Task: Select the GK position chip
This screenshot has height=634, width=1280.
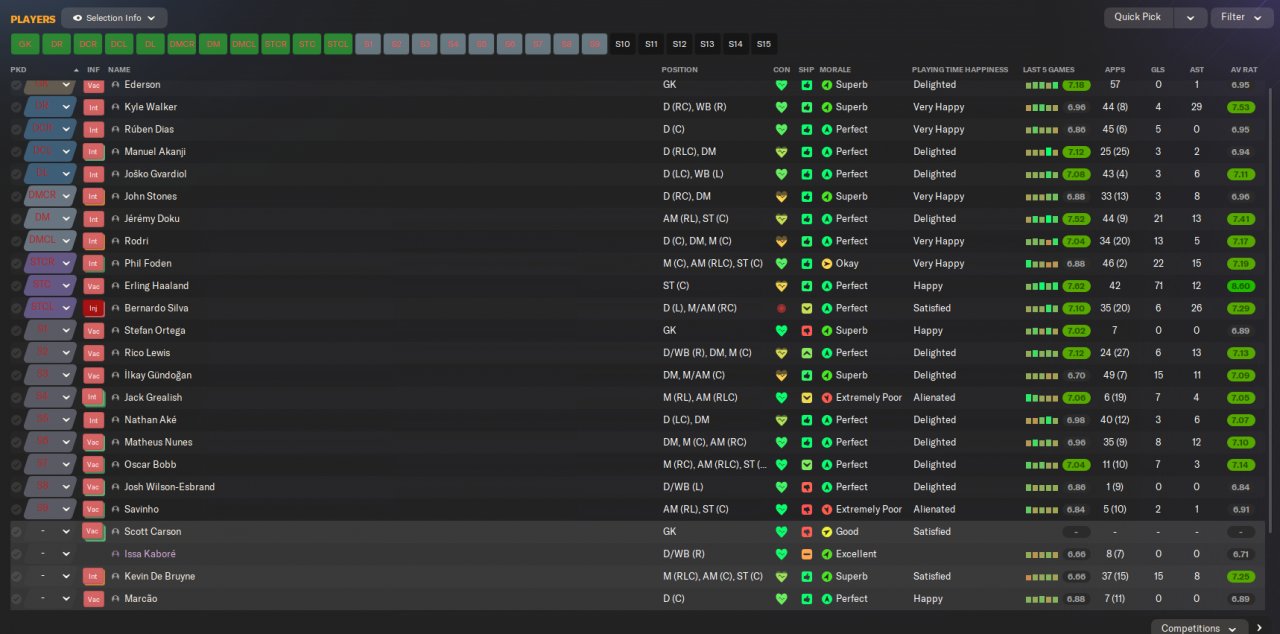Action: coord(25,44)
